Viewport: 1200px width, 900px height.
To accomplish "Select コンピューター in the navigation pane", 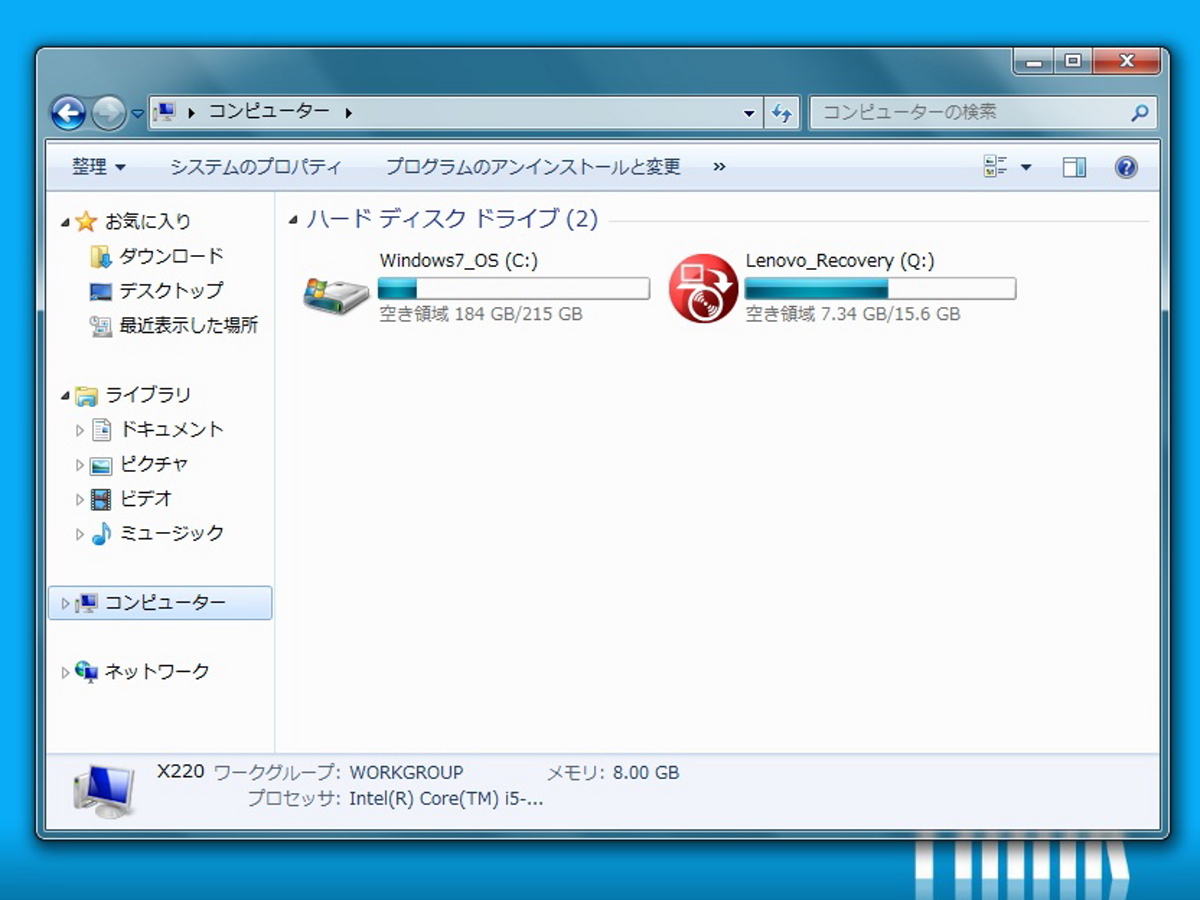I will [160, 603].
